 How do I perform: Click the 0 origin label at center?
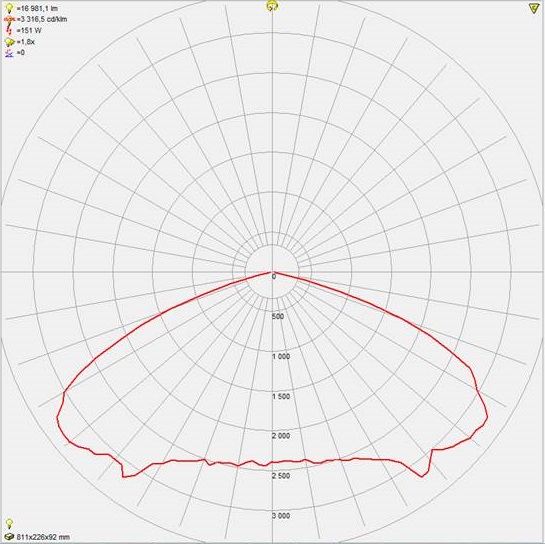(274, 277)
